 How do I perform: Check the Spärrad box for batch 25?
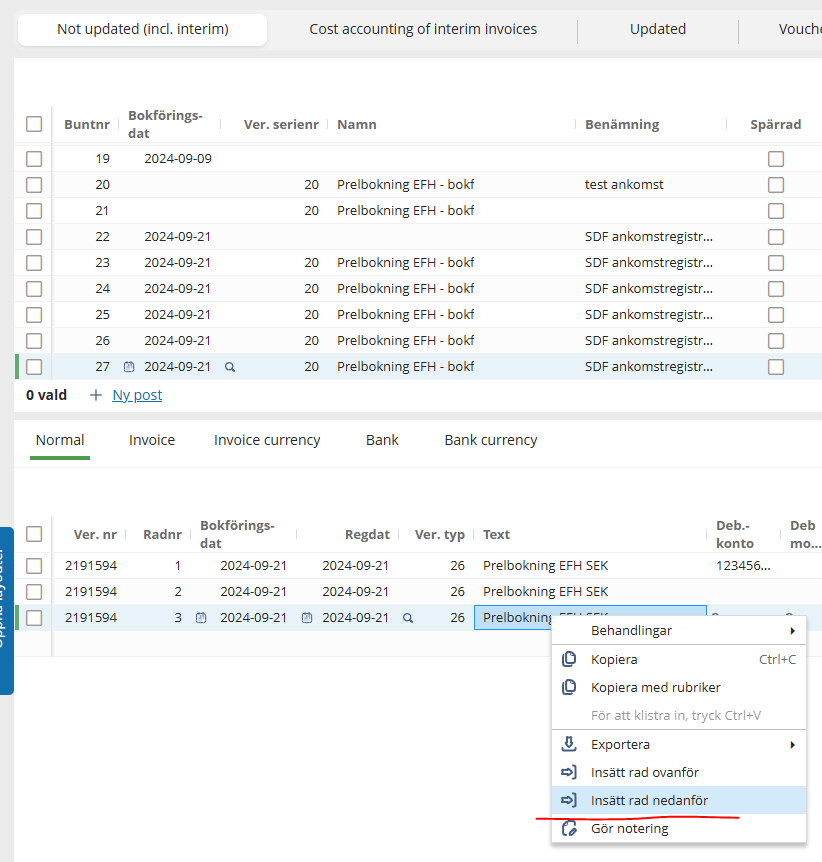tap(776, 315)
